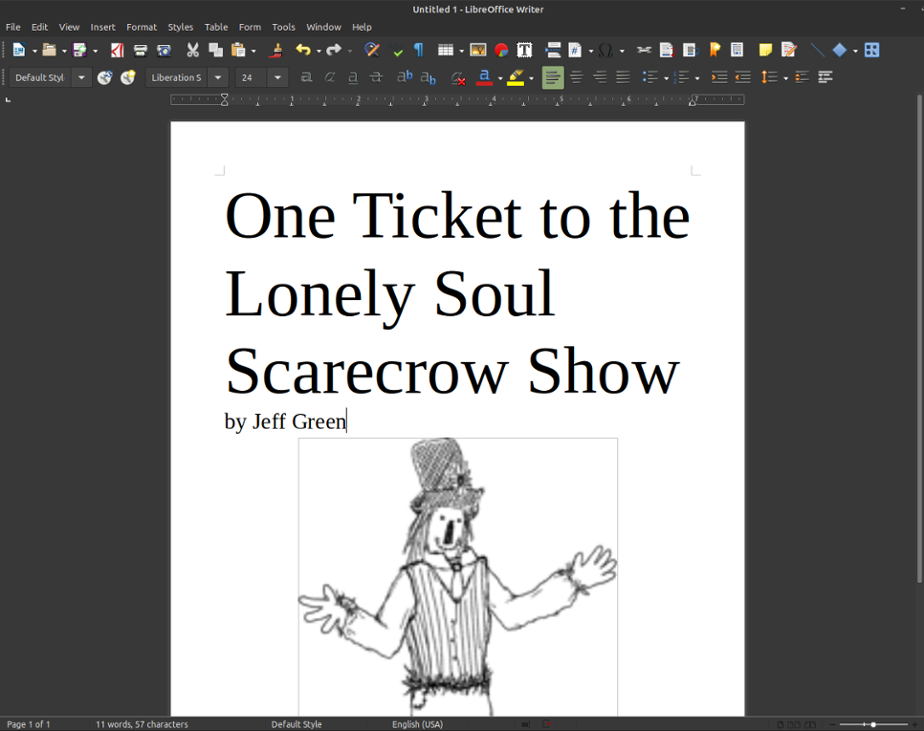This screenshot has width=924, height=731.
Task: Open the font size dropdown
Action: (x=277, y=77)
